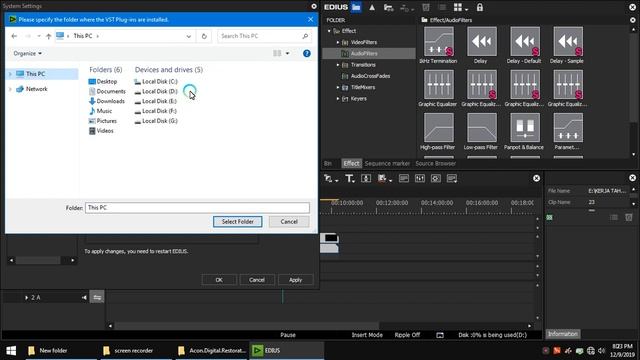Click Select Folder button
Image resolution: width=640 pixels, height=360 pixels.
[238, 222]
